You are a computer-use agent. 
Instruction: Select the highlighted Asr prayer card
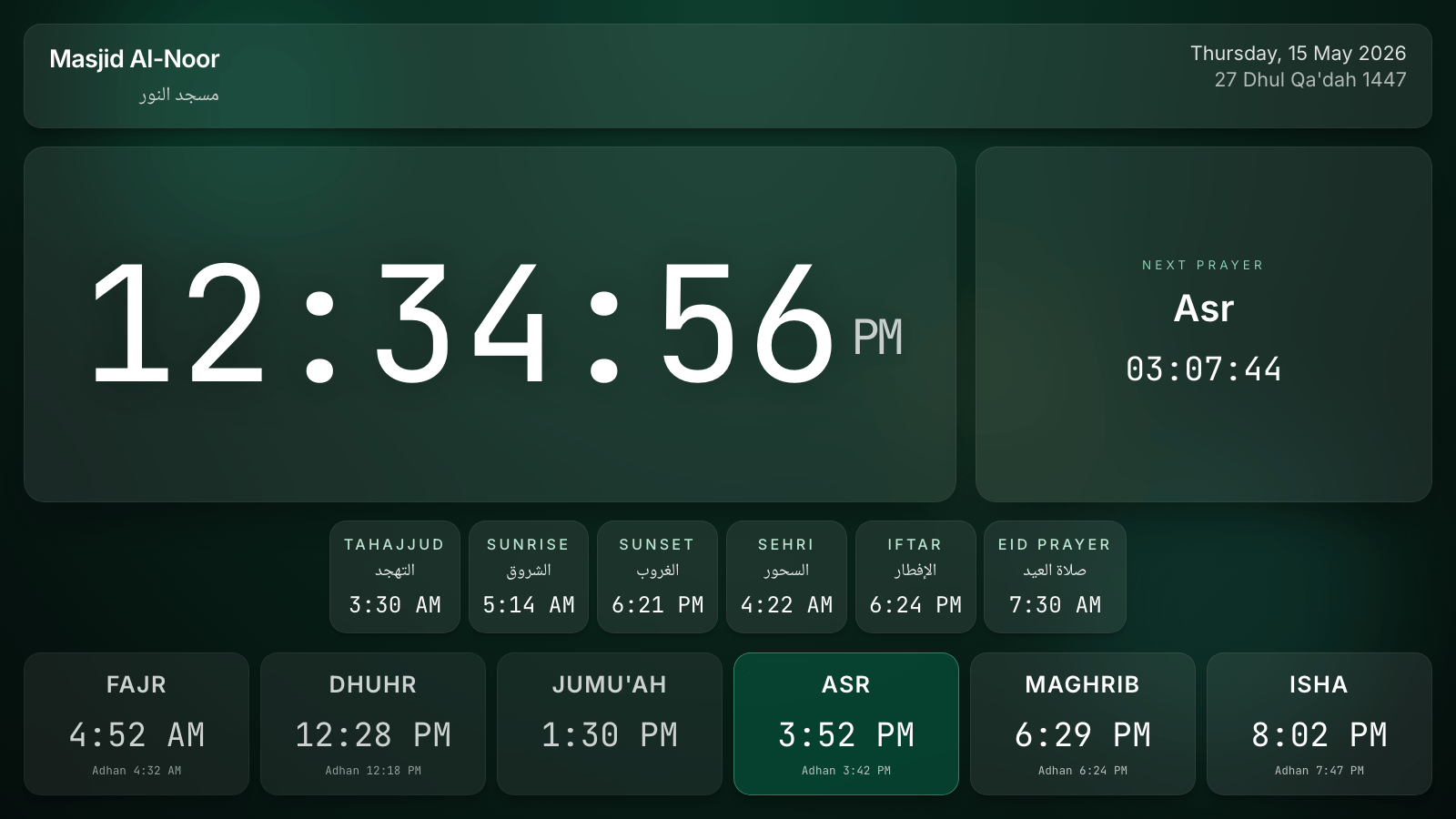coord(846,723)
